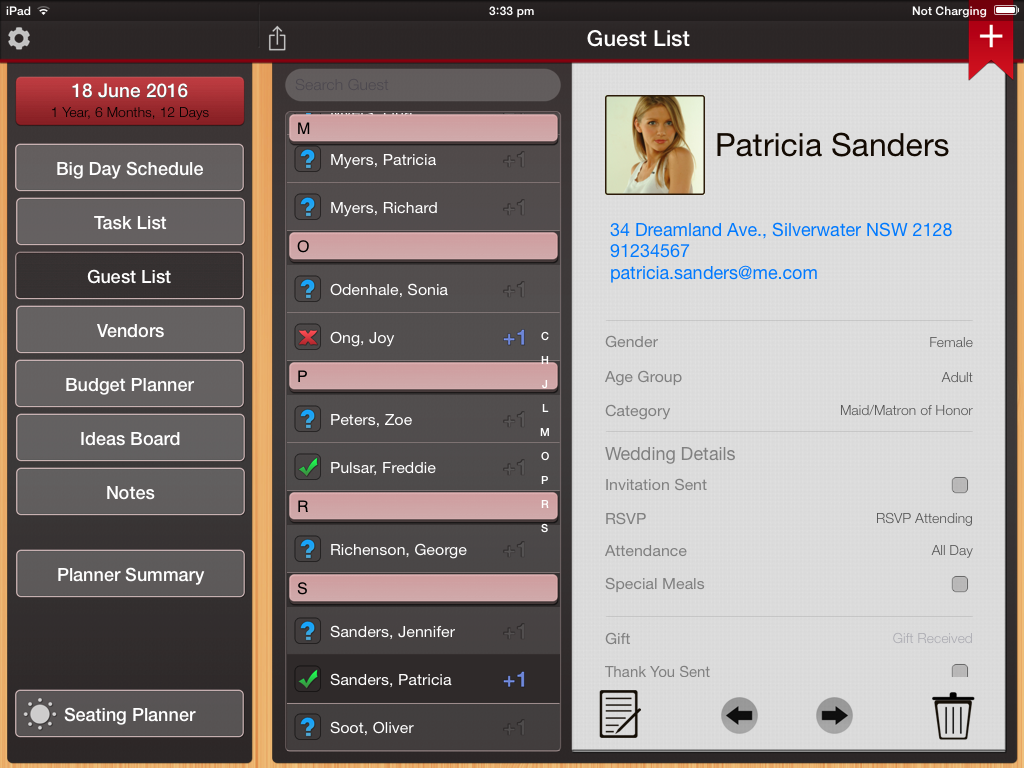Check the Special Meals checkbox
1024x768 pixels.
(959, 584)
